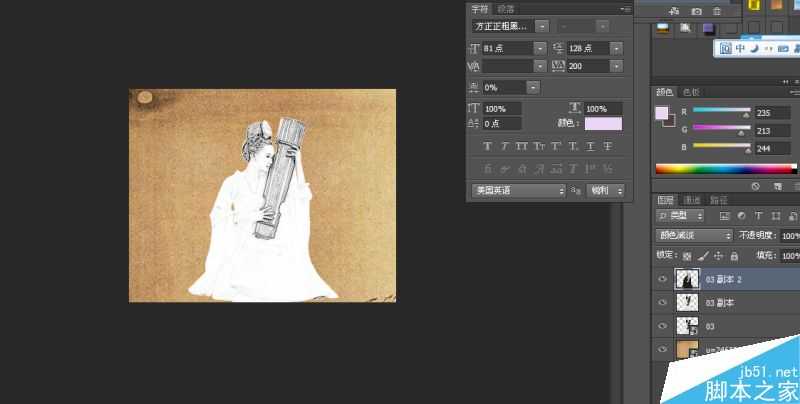This screenshot has width=800, height=404.
Task: Click the camera icon in top panel
Action: tap(697, 11)
